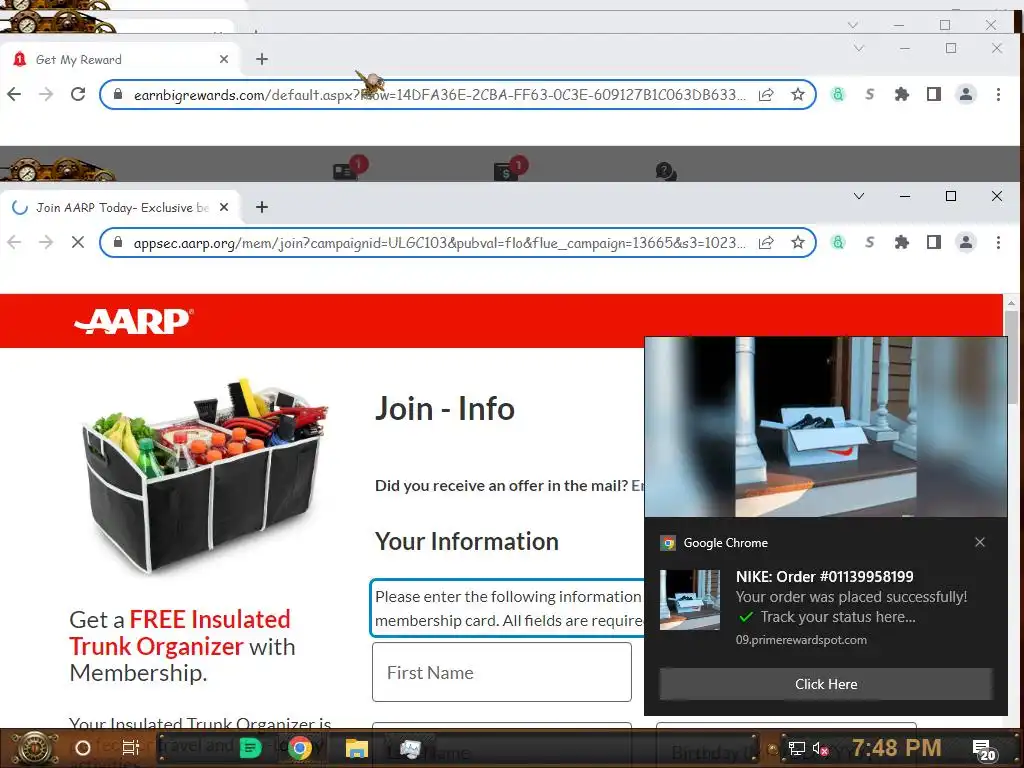This screenshot has width=1024, height=768.
Task: Open Action Center with 20 notifications
Action: (984, 750)
